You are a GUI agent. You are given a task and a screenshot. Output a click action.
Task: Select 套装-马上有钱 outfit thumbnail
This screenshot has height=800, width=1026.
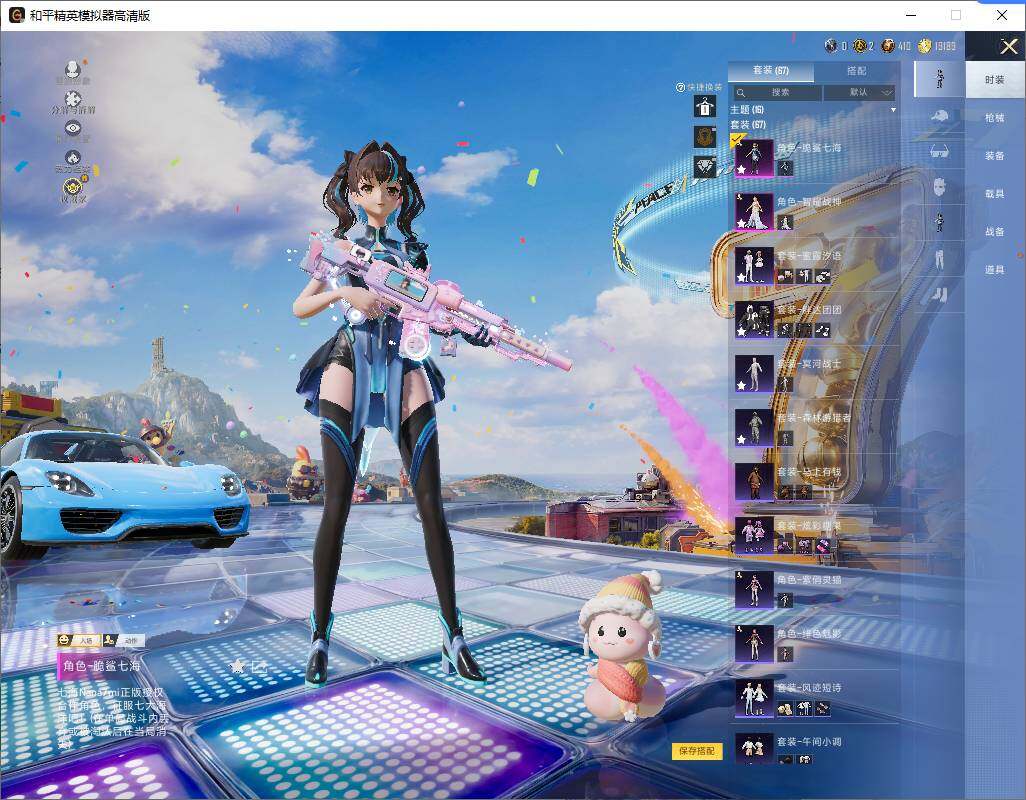[754, 481]
